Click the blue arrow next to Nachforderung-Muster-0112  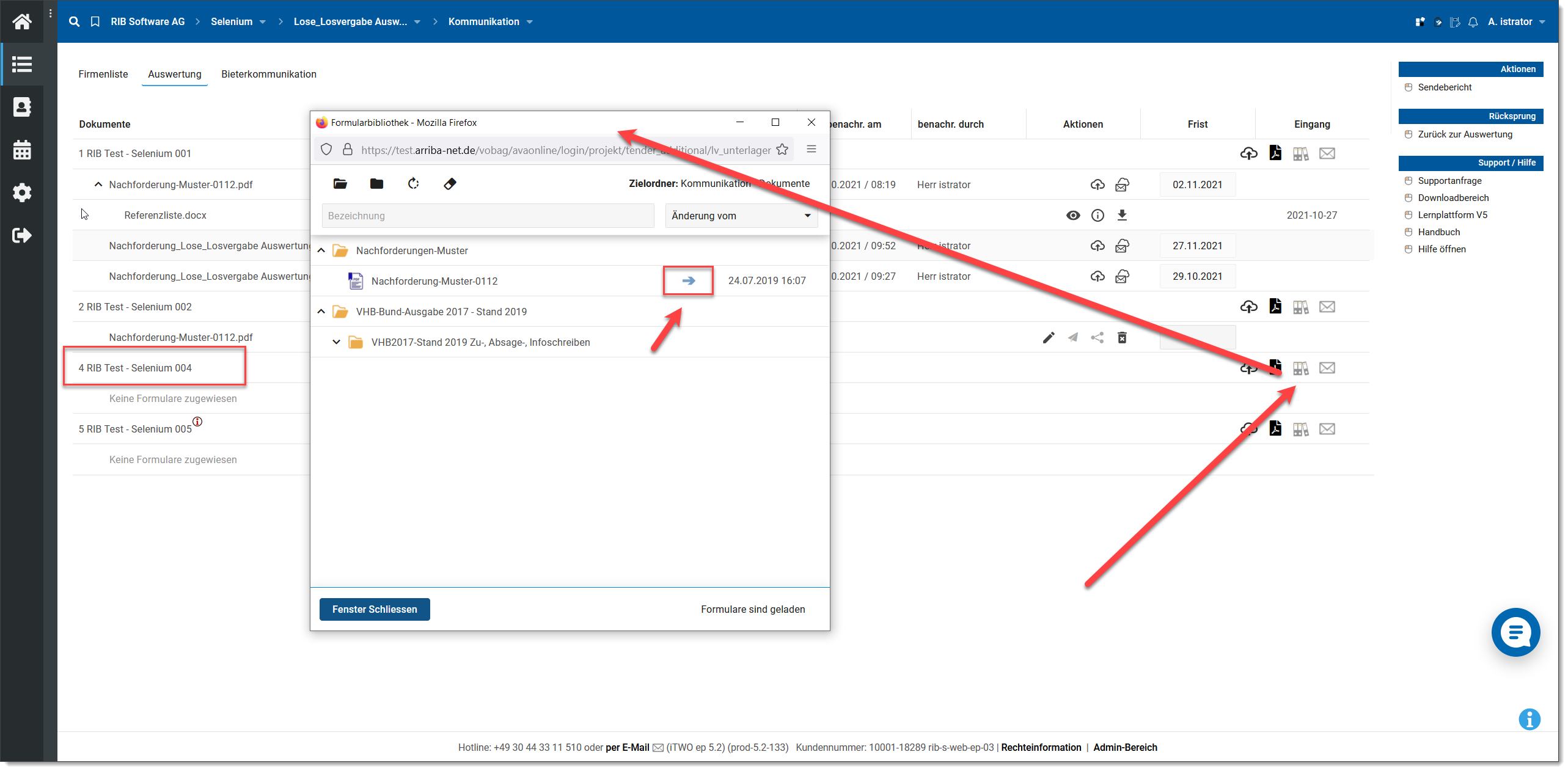tap(688, 280)
